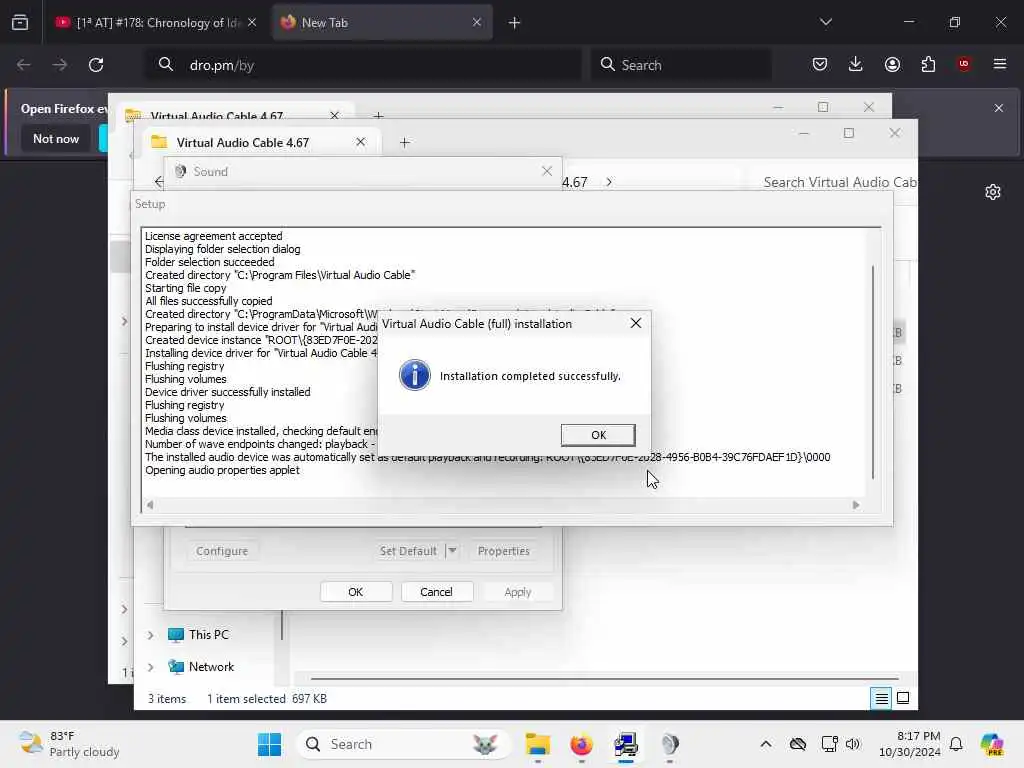This screenshot has width=1024, height=768.
Task: Dismiss the Firefox notification bar
Action: click(x=999, y=108)
